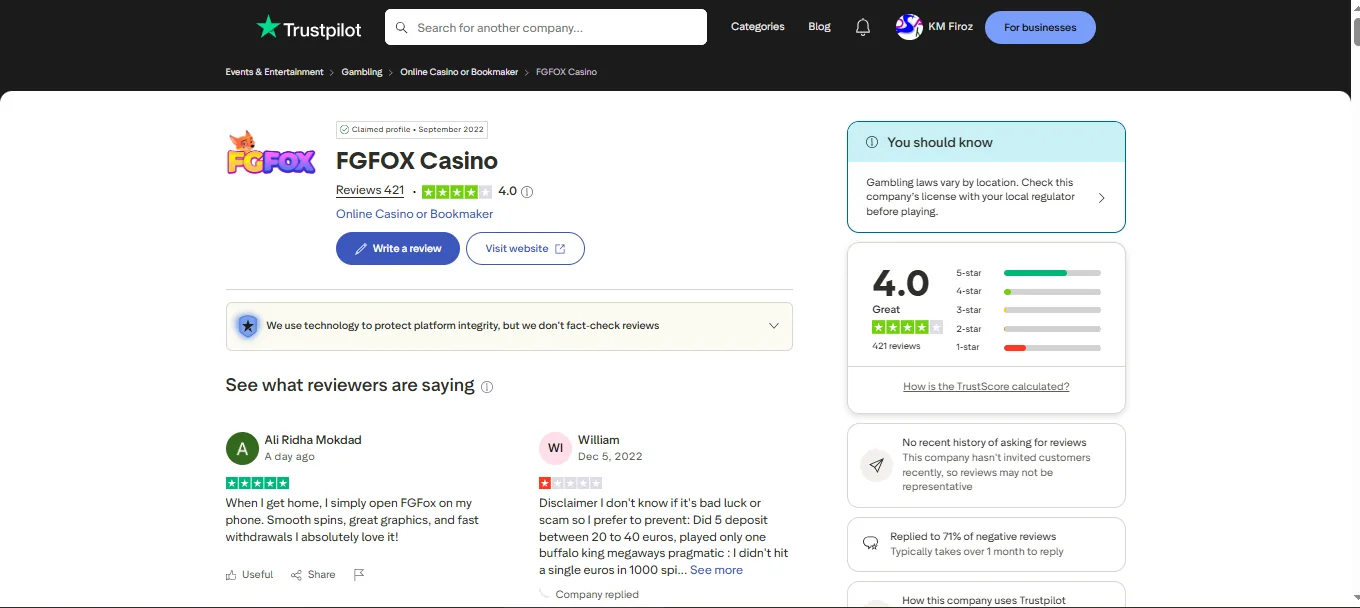Image resolution: width=1360 pixels, height=608 pixels.
Task: Click the FGFOX Casino breadcrumb text
Action: (x=566, y=72)
